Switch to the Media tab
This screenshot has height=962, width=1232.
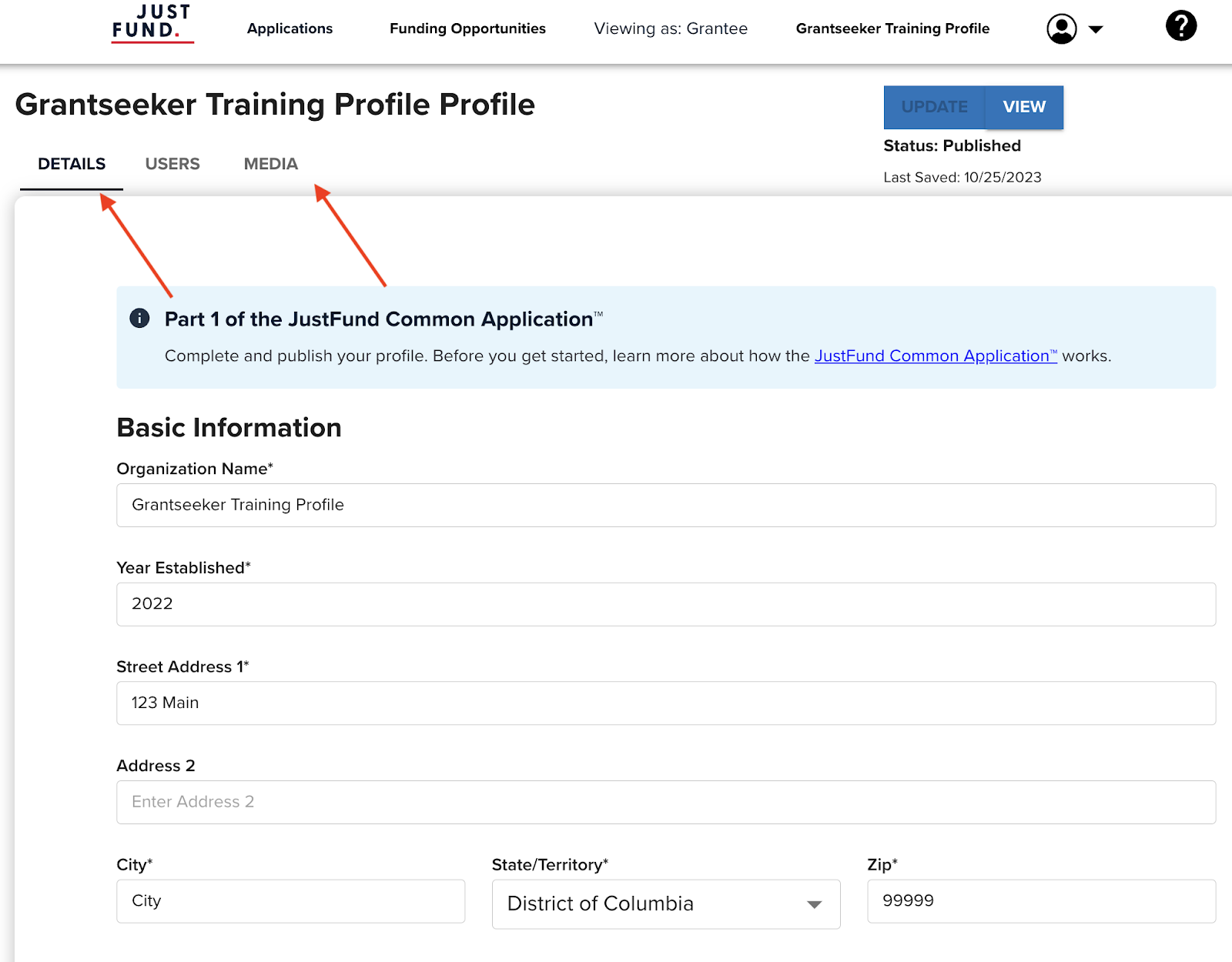pyautogui.click(x=270, y=164)
